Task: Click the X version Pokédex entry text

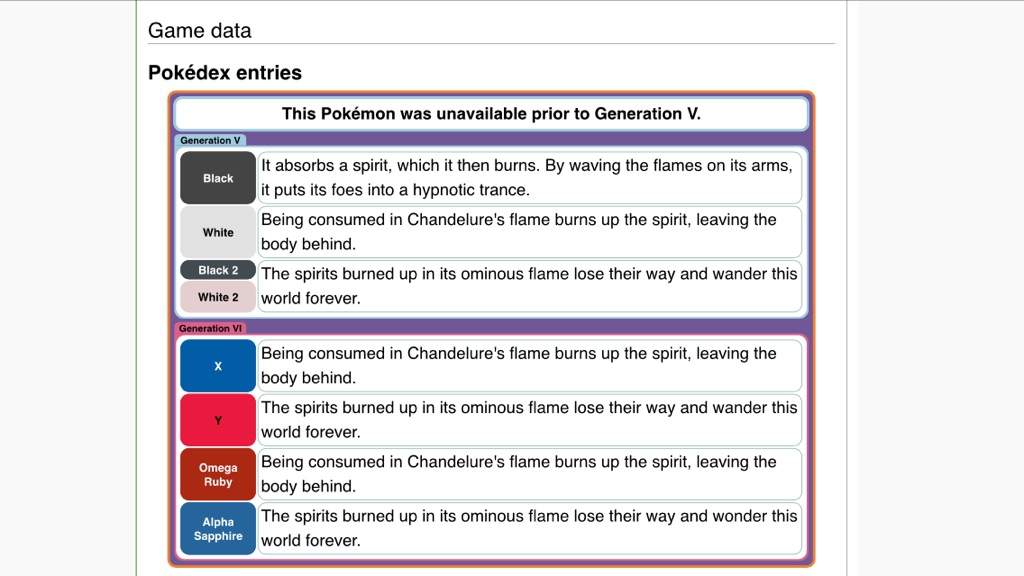Action: pos(529,366)
